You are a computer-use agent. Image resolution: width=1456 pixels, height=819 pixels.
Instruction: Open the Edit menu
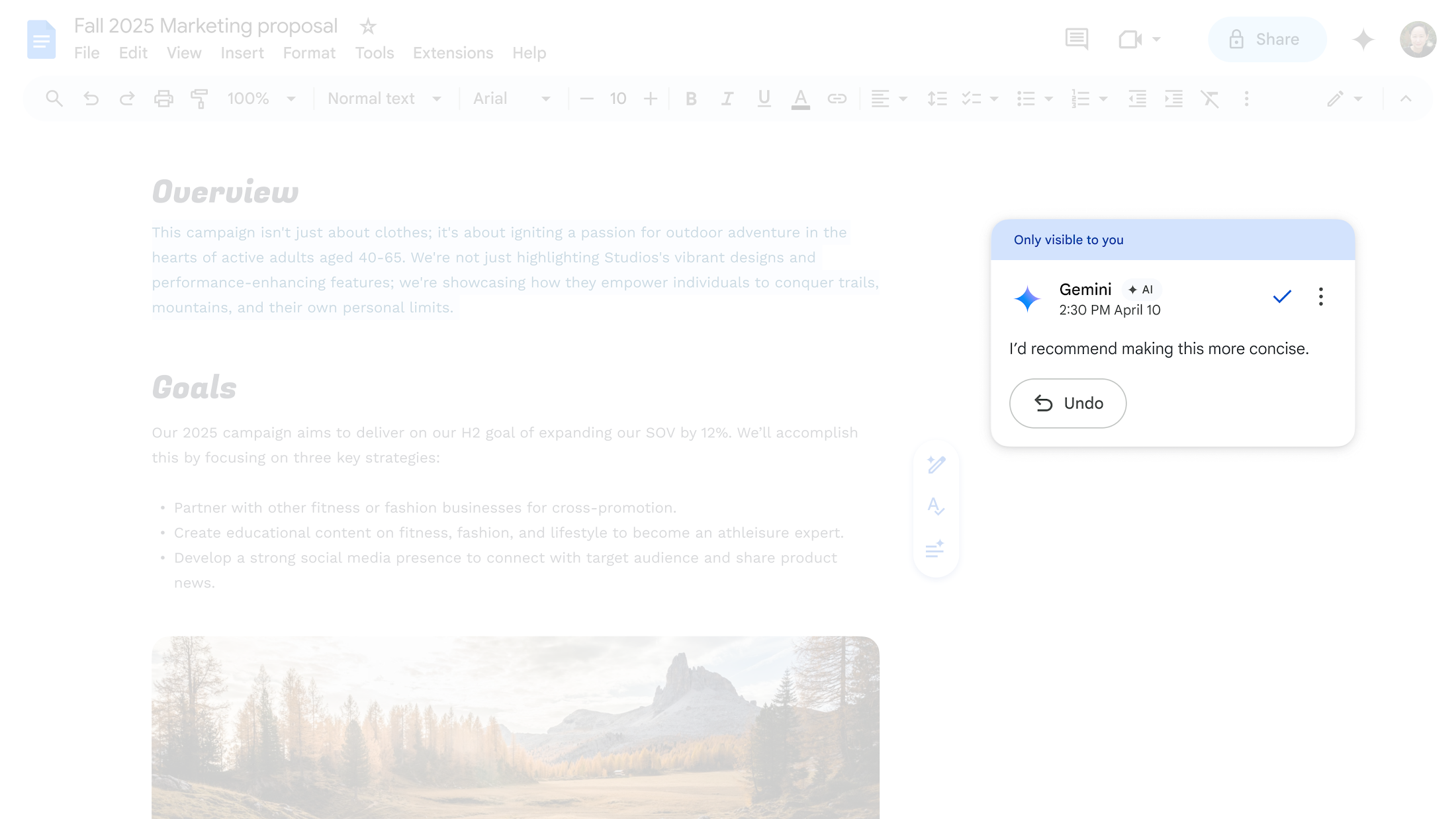[133, 53]
